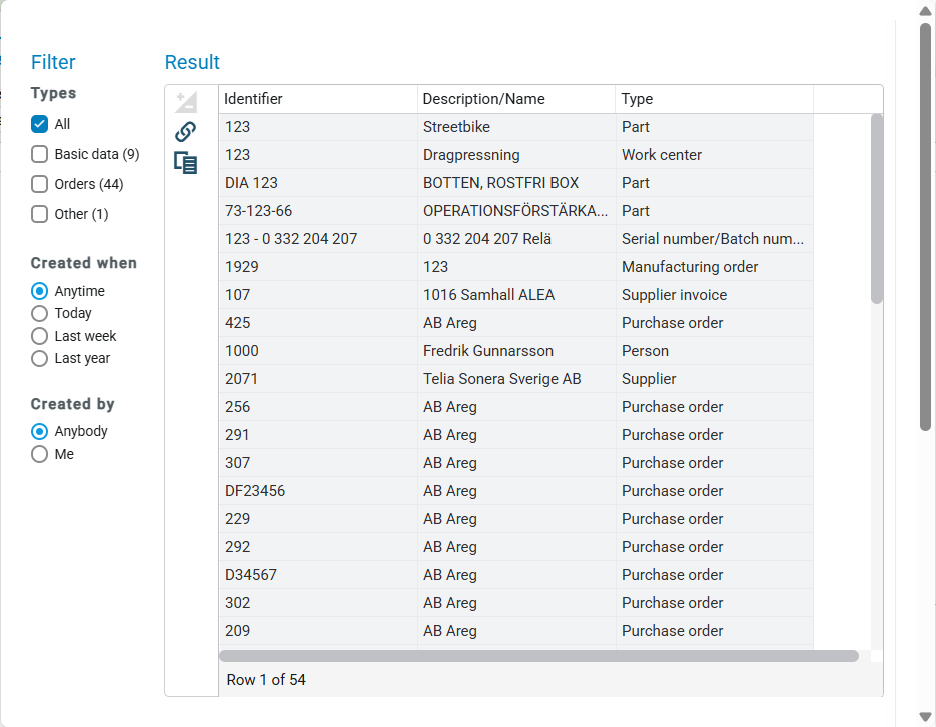Click the copy list icon in result toolbar
This screenshot has height=727, width=936.
[186, 162]
